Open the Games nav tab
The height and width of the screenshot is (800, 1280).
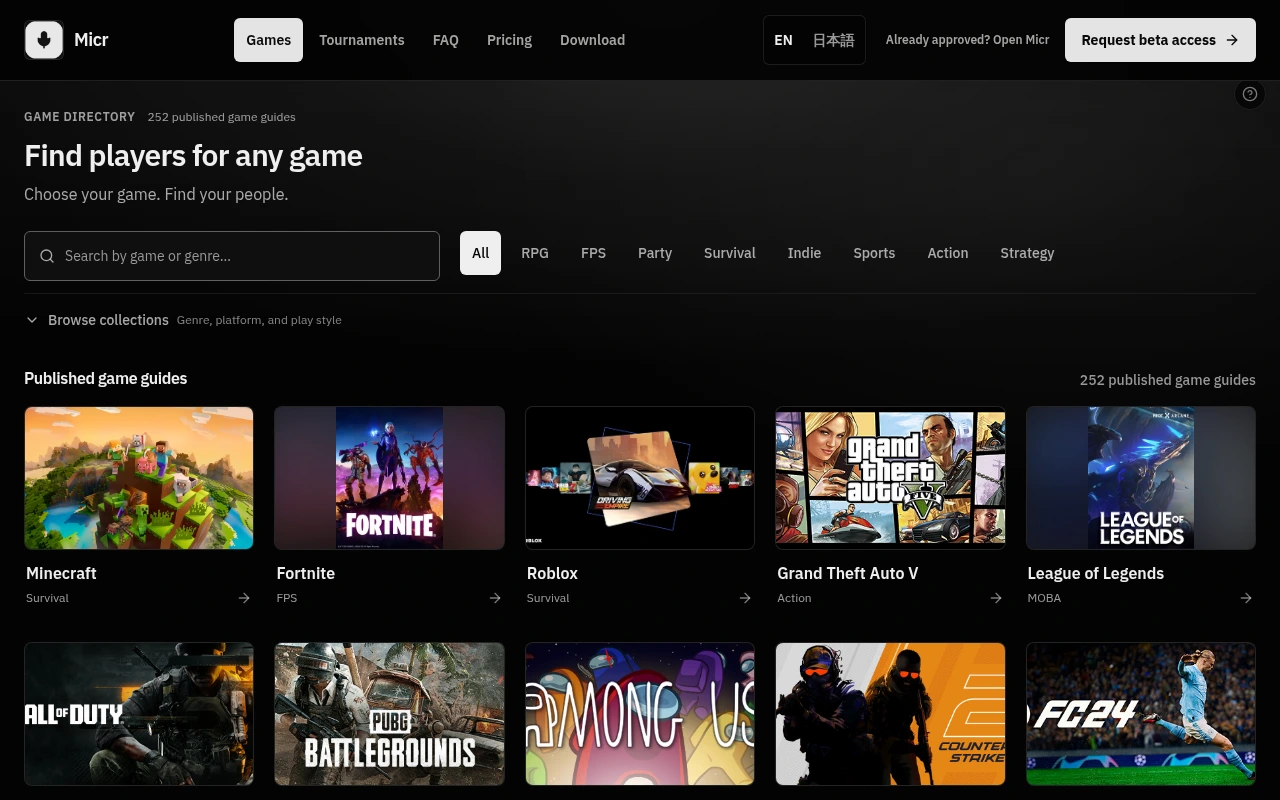(x=269, y=40)
